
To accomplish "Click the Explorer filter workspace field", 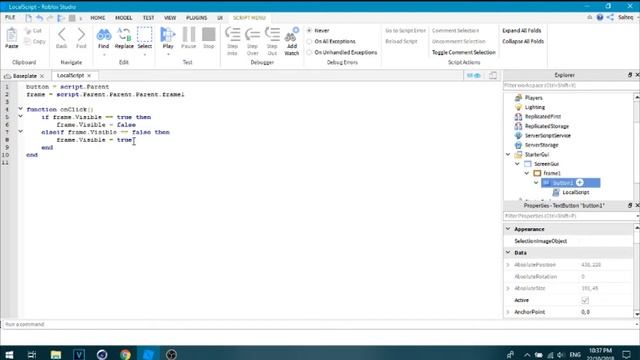I will (x=569, y=86).
